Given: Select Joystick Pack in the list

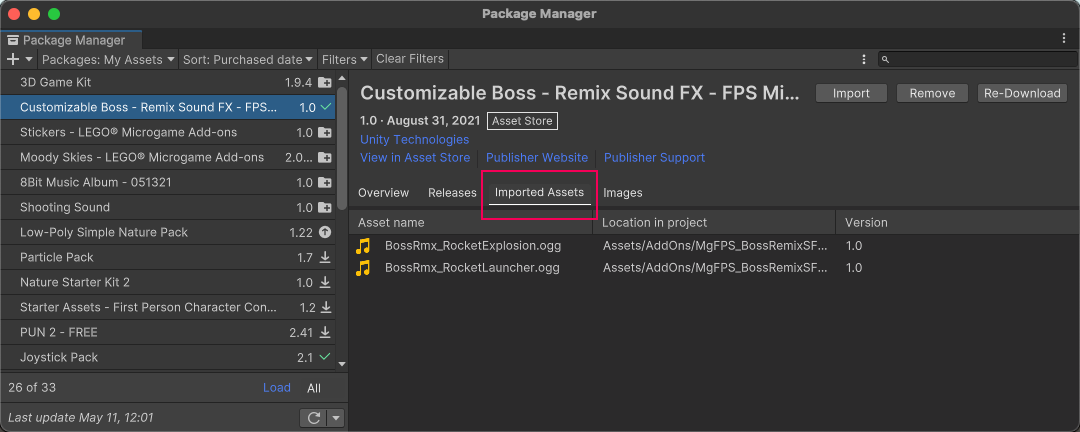Looking at the screenshot, I should 168,357.
